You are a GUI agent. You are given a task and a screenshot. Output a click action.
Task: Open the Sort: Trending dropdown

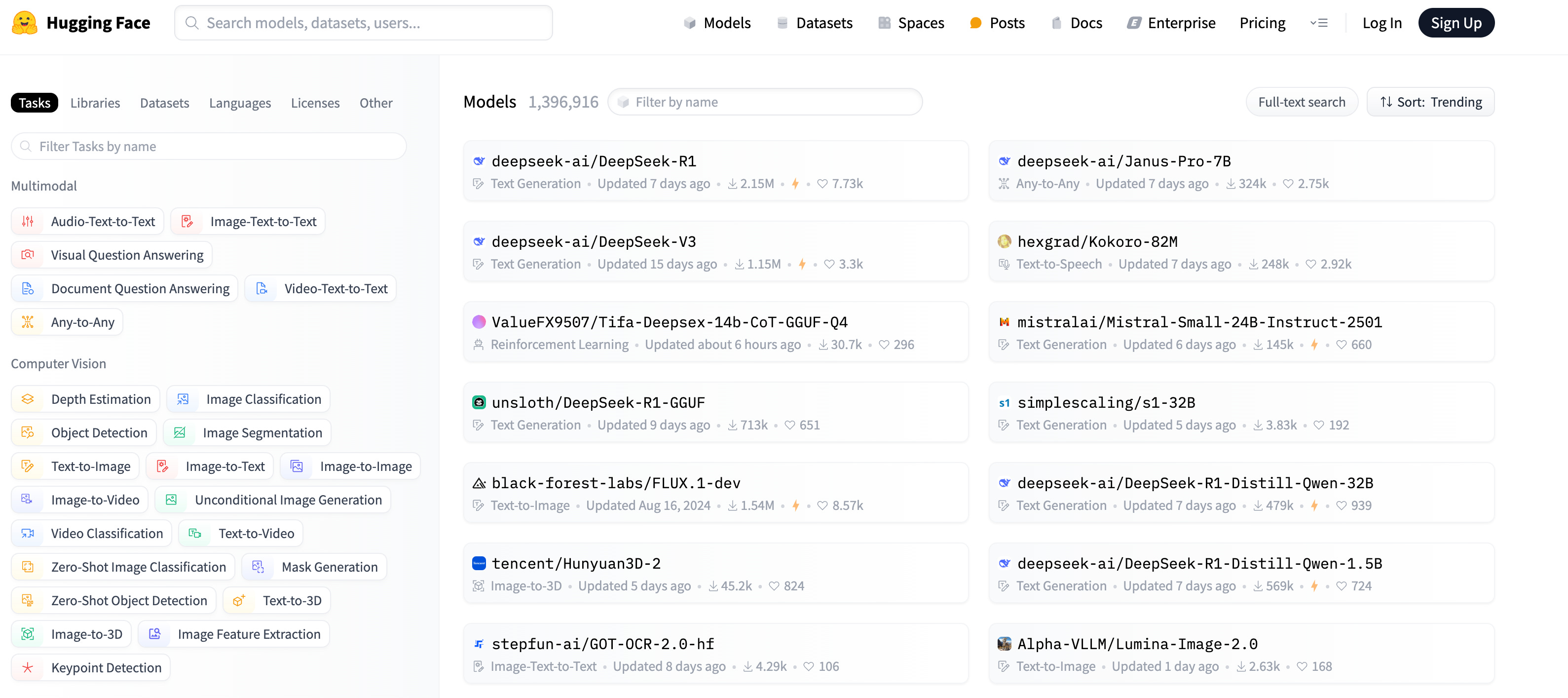(1430, 102)
